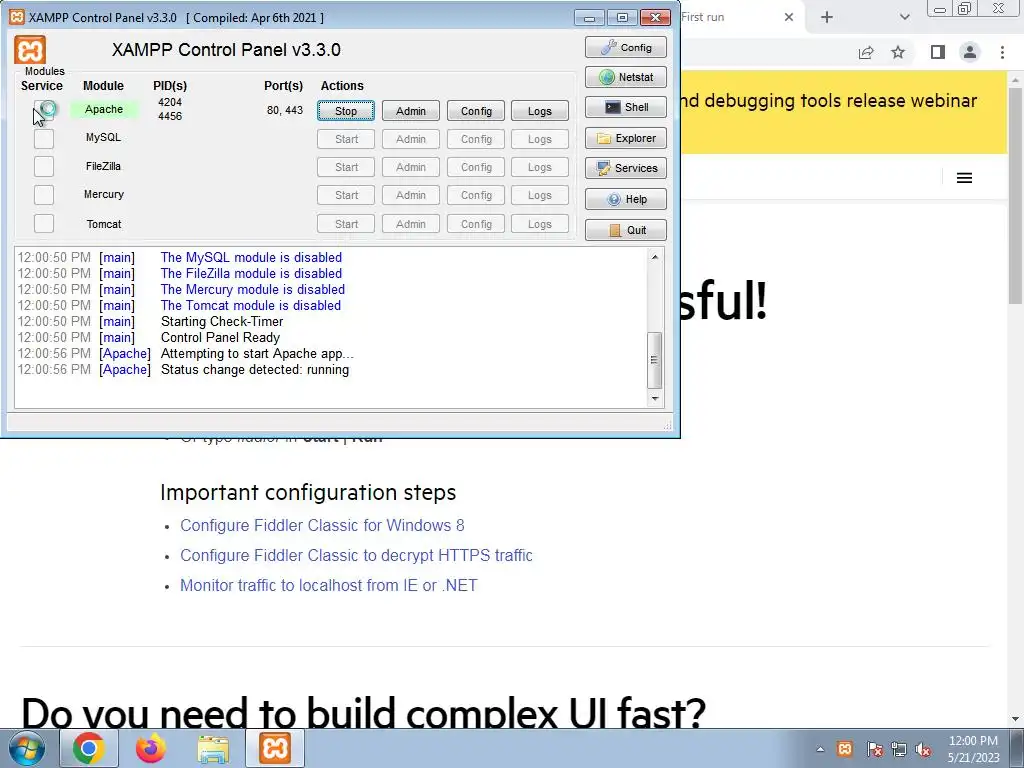Click the XAMPP tray icon

pyautogui.click(x=845, y=748)
